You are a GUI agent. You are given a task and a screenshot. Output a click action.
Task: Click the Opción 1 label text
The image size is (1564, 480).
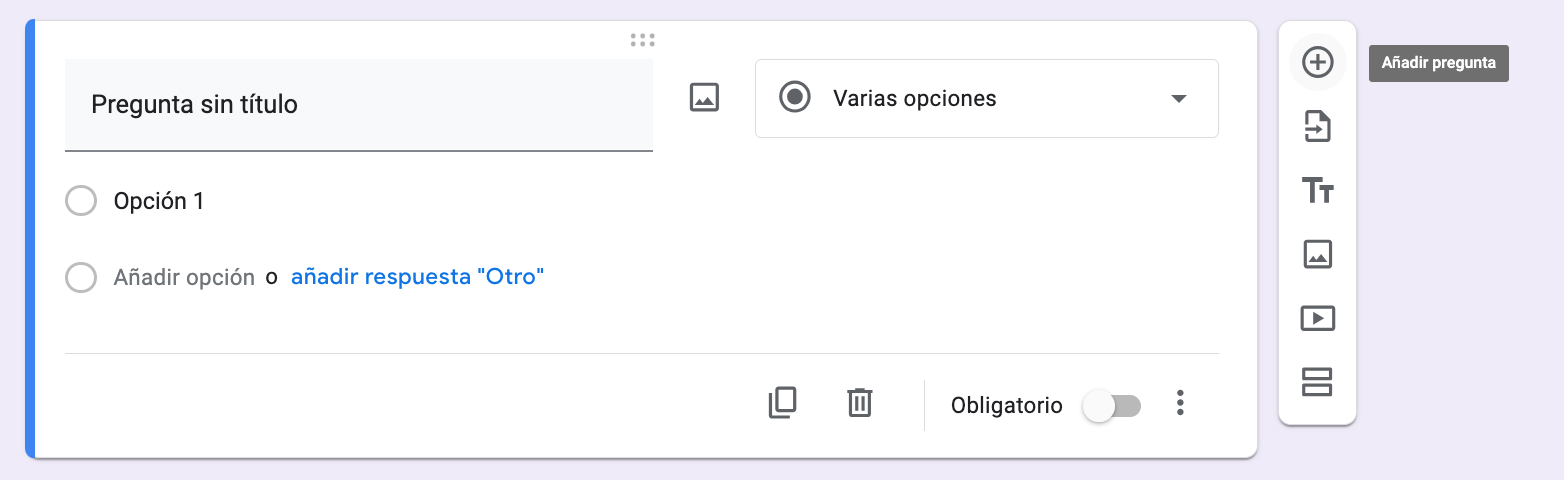(159, 201)
